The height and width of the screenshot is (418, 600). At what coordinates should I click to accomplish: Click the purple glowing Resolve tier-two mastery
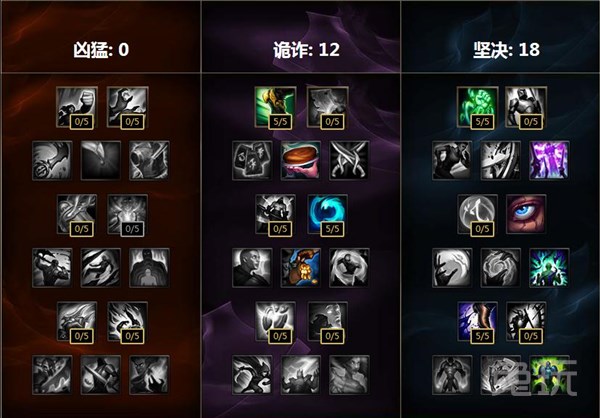click(x=549, y=160)
